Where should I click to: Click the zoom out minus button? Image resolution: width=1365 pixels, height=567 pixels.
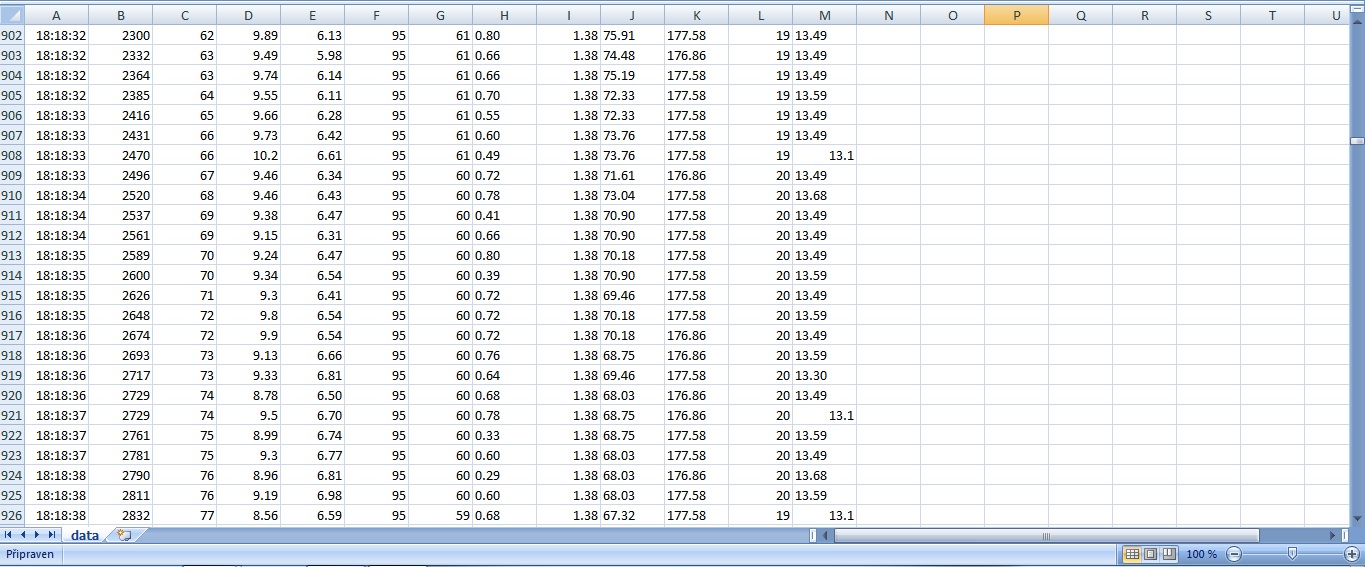1234,554
